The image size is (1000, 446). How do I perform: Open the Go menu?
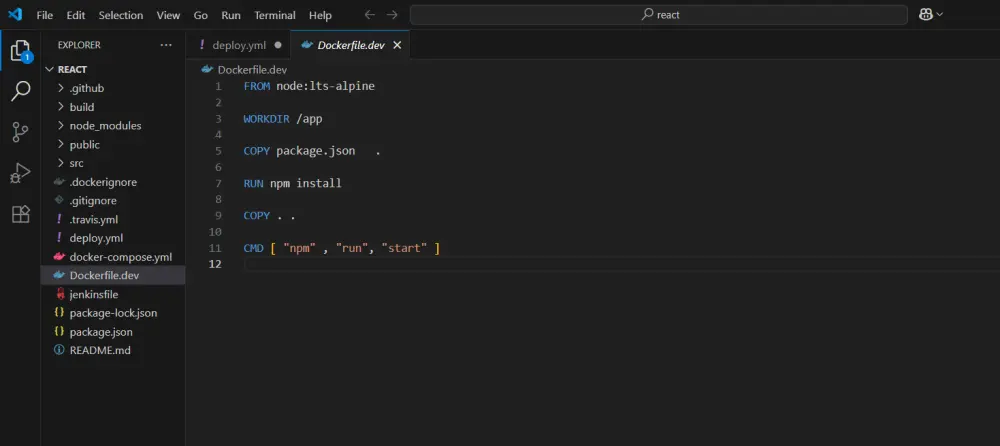pyautogui.click(x=201, y=15)
